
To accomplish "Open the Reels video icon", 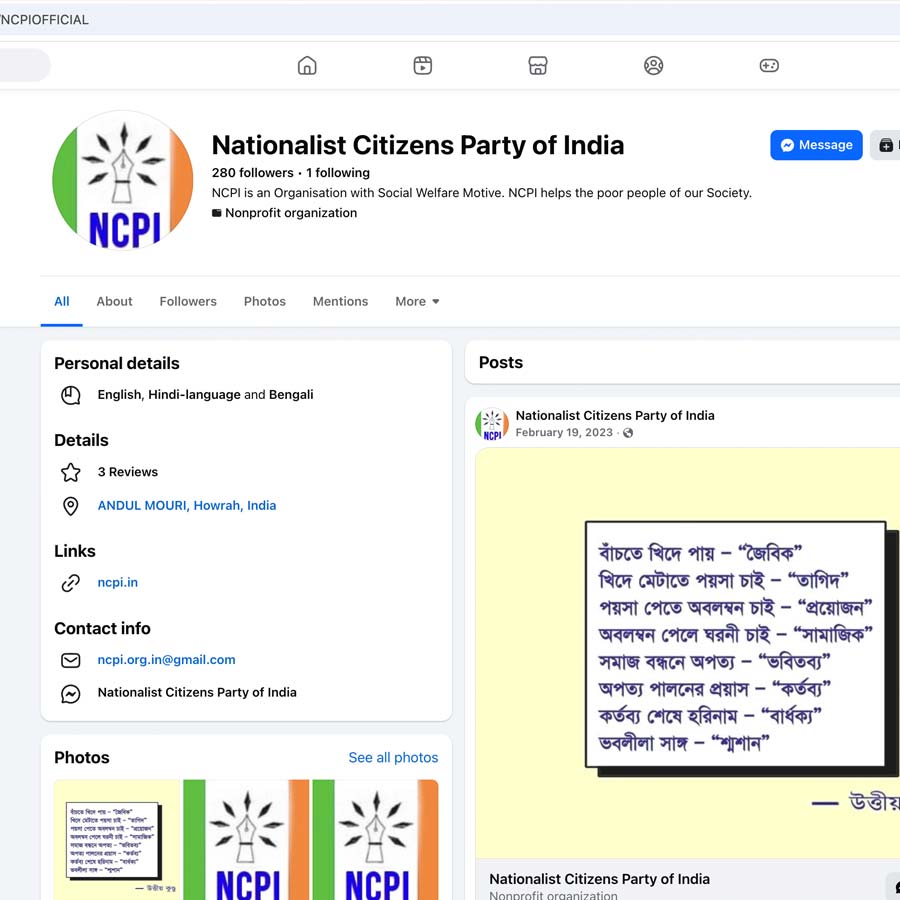I will click(422, 65).
